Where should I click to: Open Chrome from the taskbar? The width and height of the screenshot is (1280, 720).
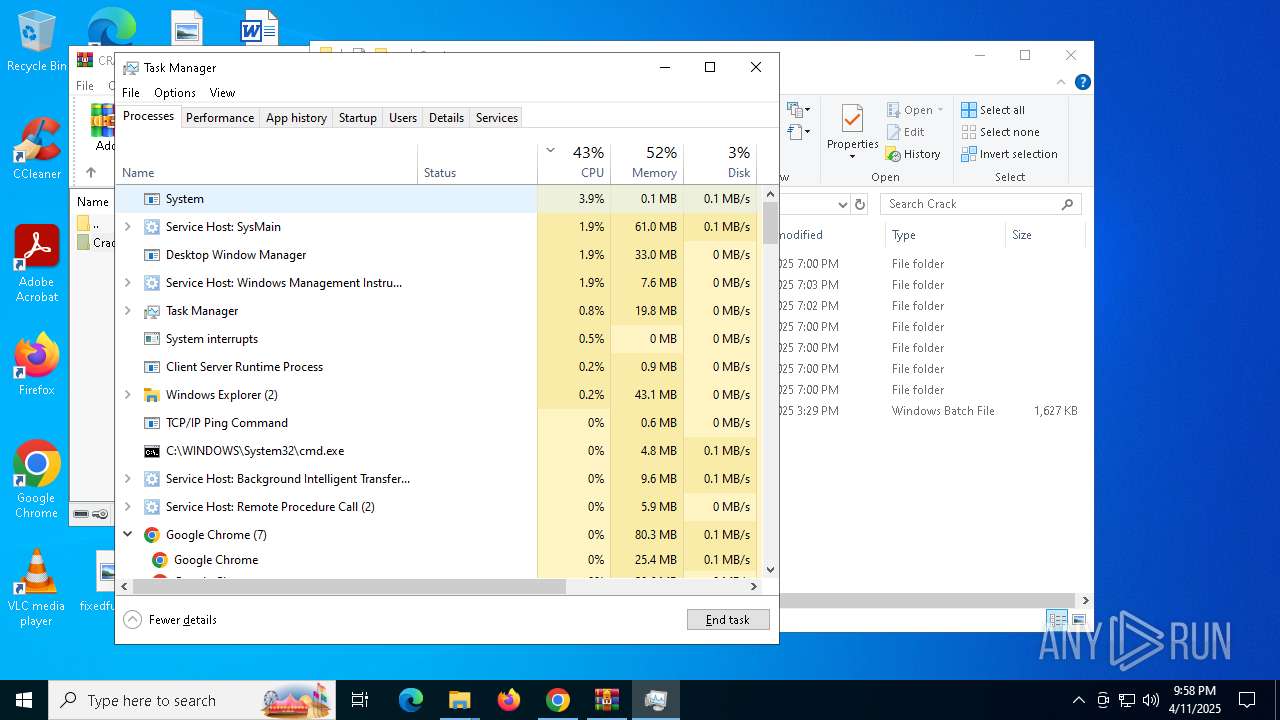(x=558, y=700)
